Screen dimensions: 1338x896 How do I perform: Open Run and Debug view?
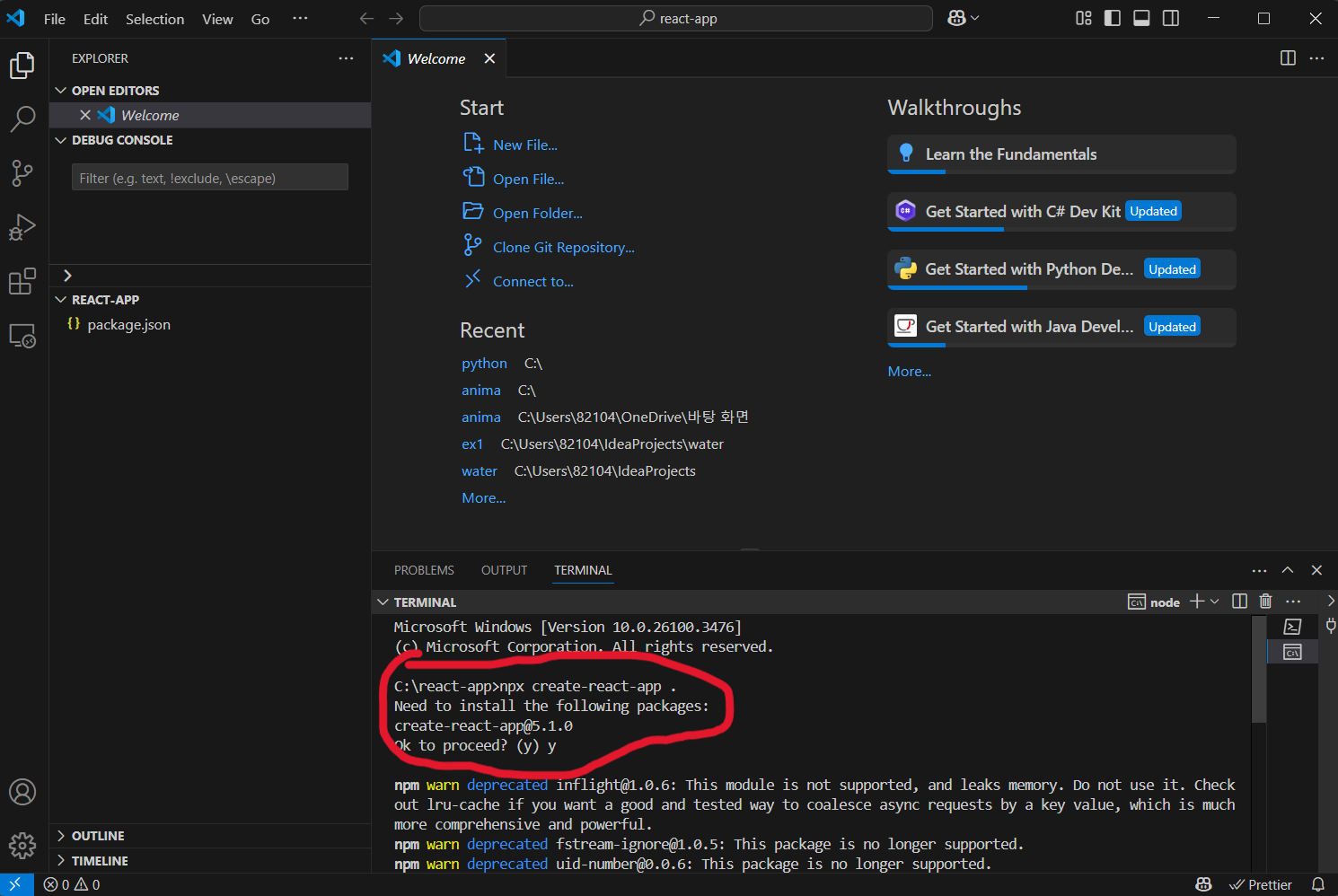[x=22, y=227]
